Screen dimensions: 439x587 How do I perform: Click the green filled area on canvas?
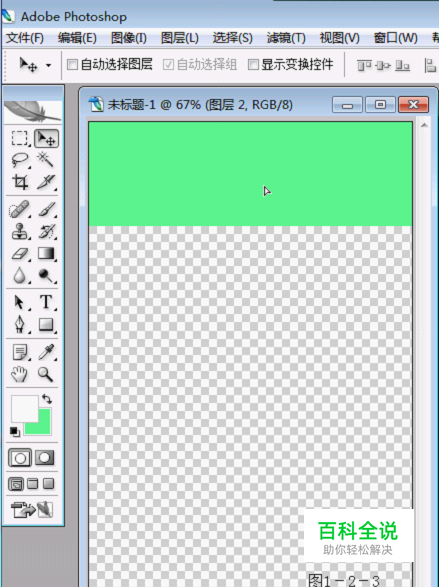point(250,174)
